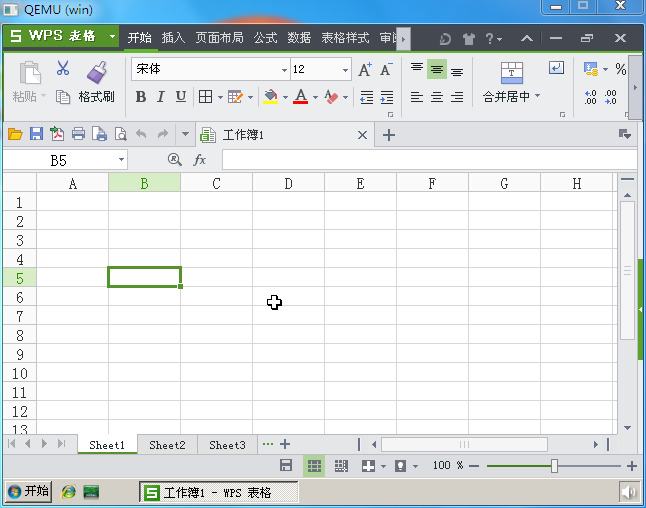This screenshot has width=646, height=508.
Task: Click the decrease indent icon
Action: click(366, 97)
